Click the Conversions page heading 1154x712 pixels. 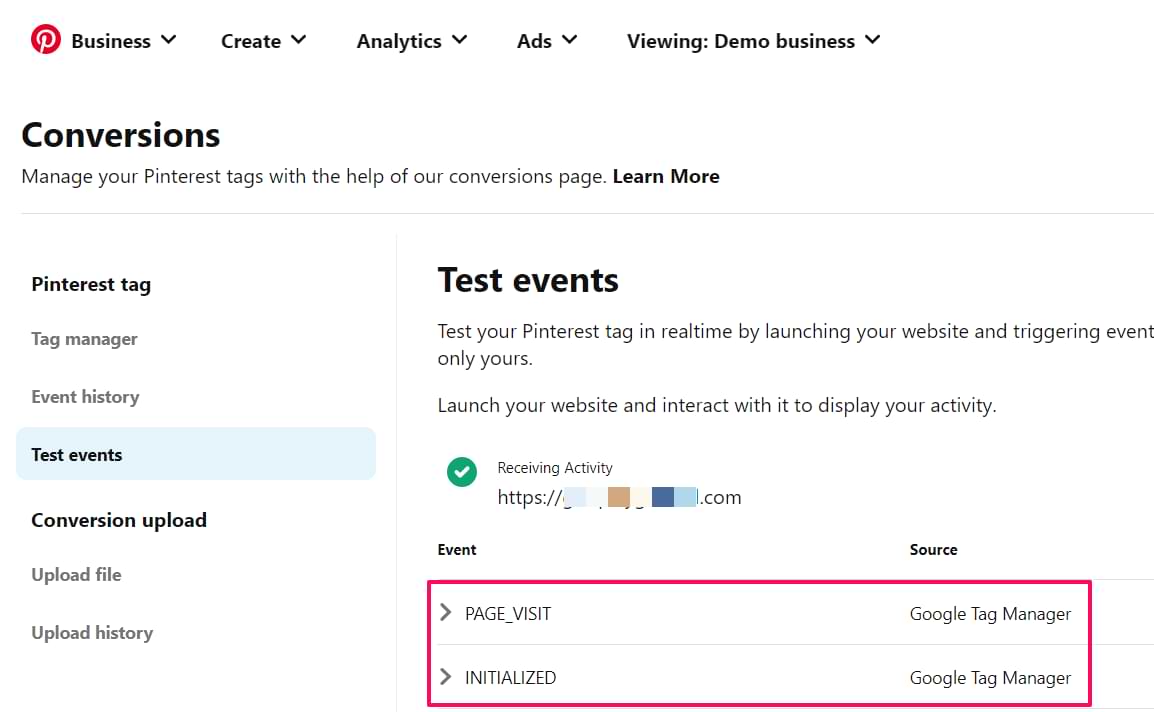tap(121, 135)
